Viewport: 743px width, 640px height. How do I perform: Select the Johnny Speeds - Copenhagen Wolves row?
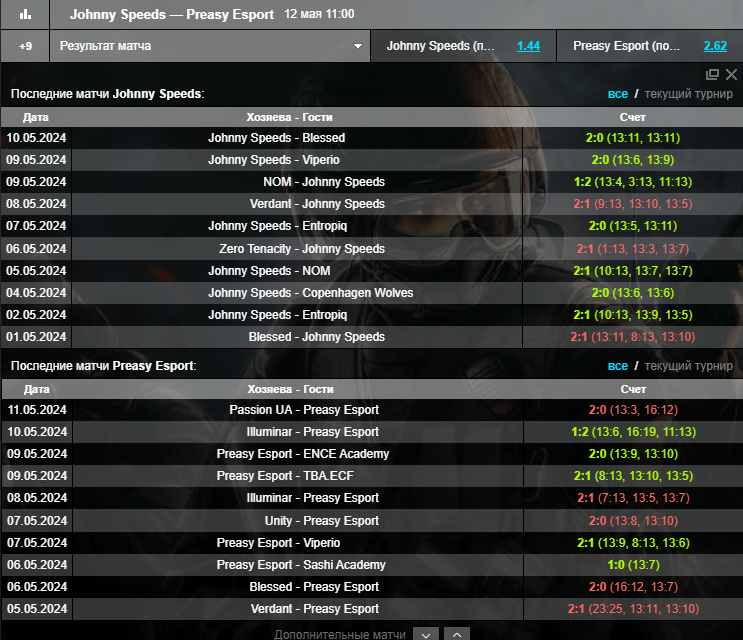pos(372,293)
